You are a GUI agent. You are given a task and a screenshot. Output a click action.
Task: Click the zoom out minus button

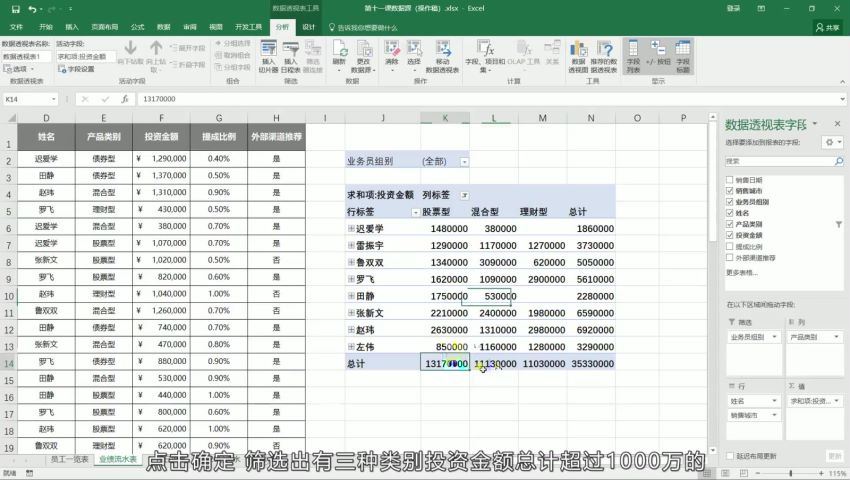(757, 473)
